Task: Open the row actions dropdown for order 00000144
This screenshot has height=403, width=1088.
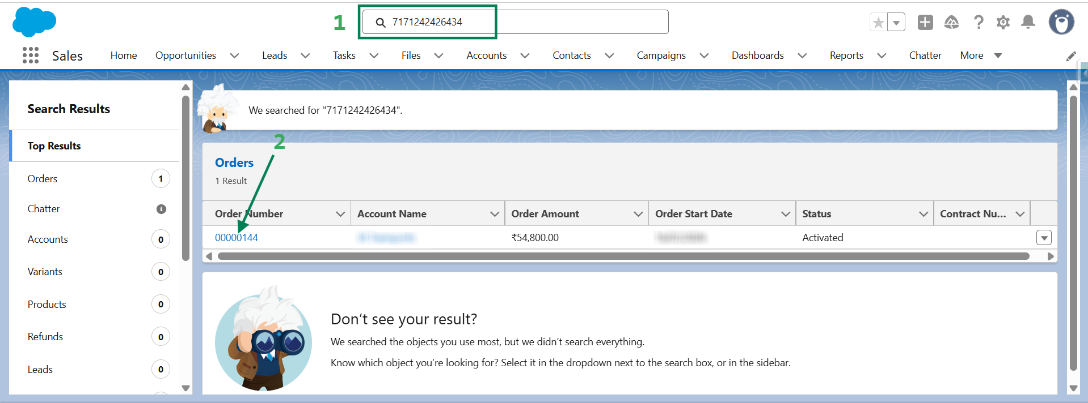Action: (x=1044, y=238)
